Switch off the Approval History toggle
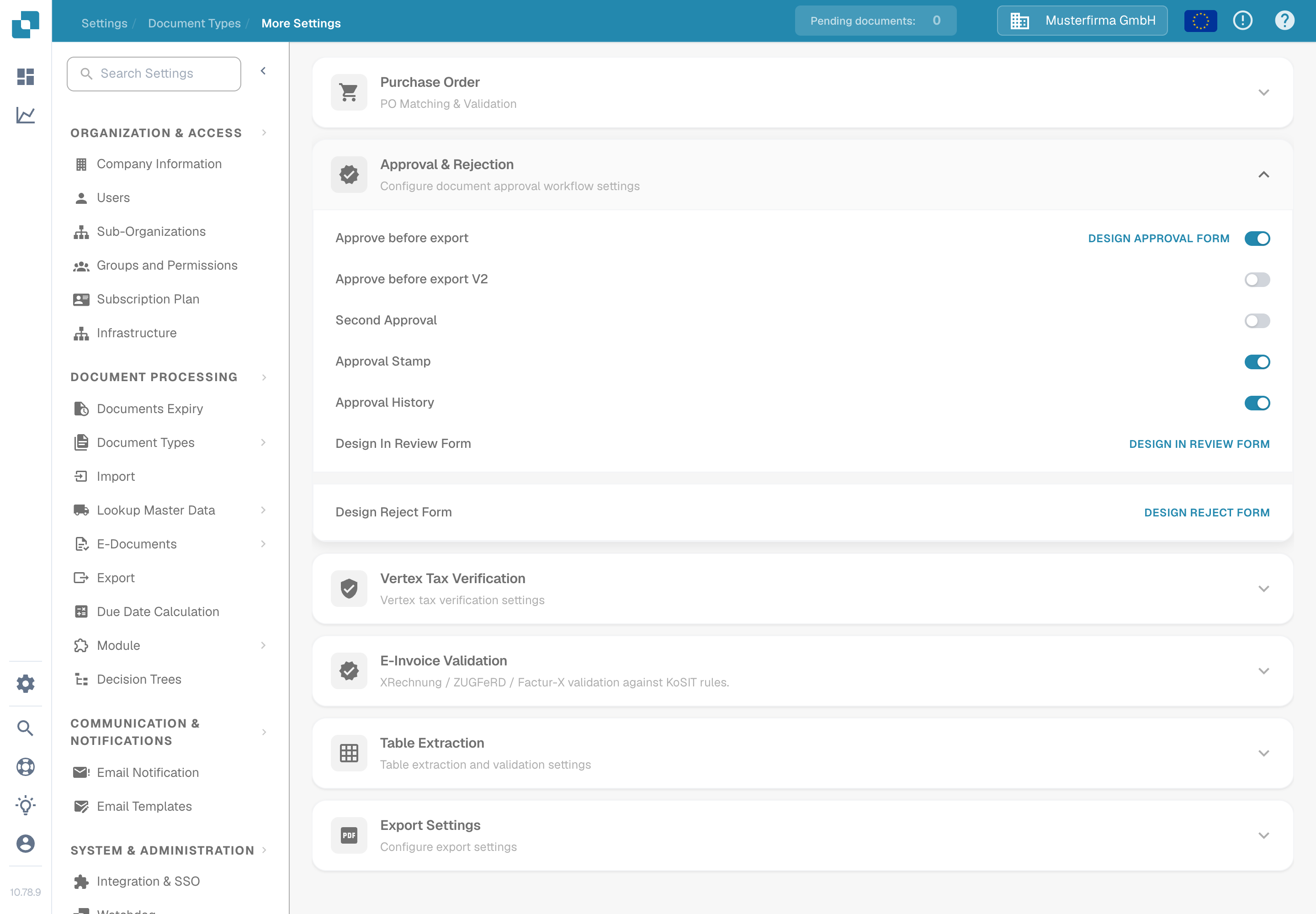 (x=1257, y=403)
